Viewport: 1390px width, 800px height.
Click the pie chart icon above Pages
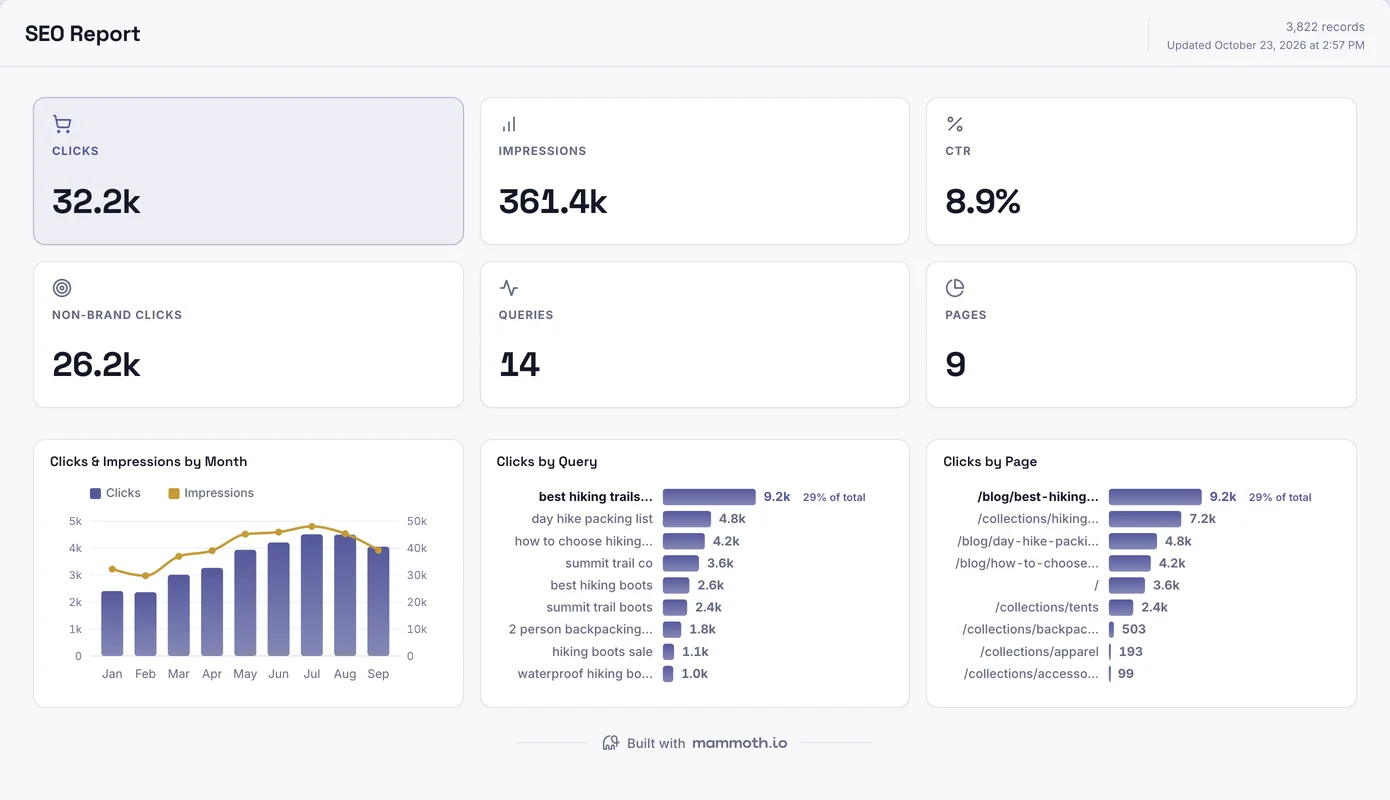coord(955,288)
